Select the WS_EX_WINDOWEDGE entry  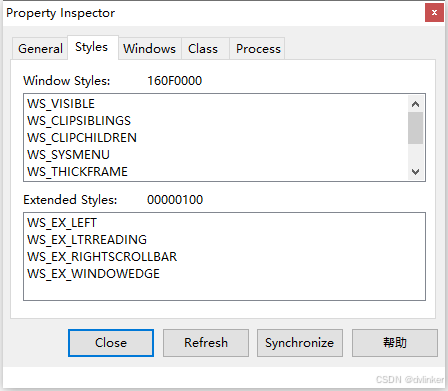(93, 274)
